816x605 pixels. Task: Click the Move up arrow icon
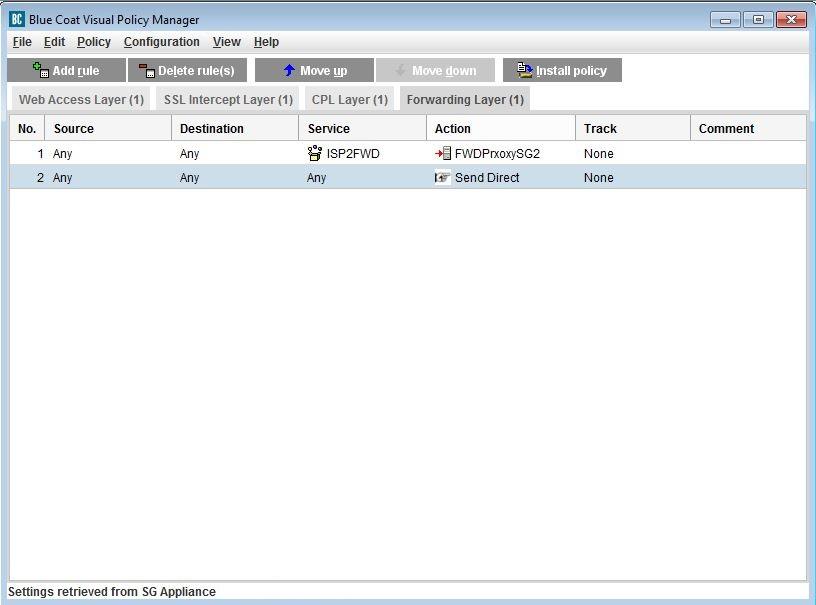(289, 70)
